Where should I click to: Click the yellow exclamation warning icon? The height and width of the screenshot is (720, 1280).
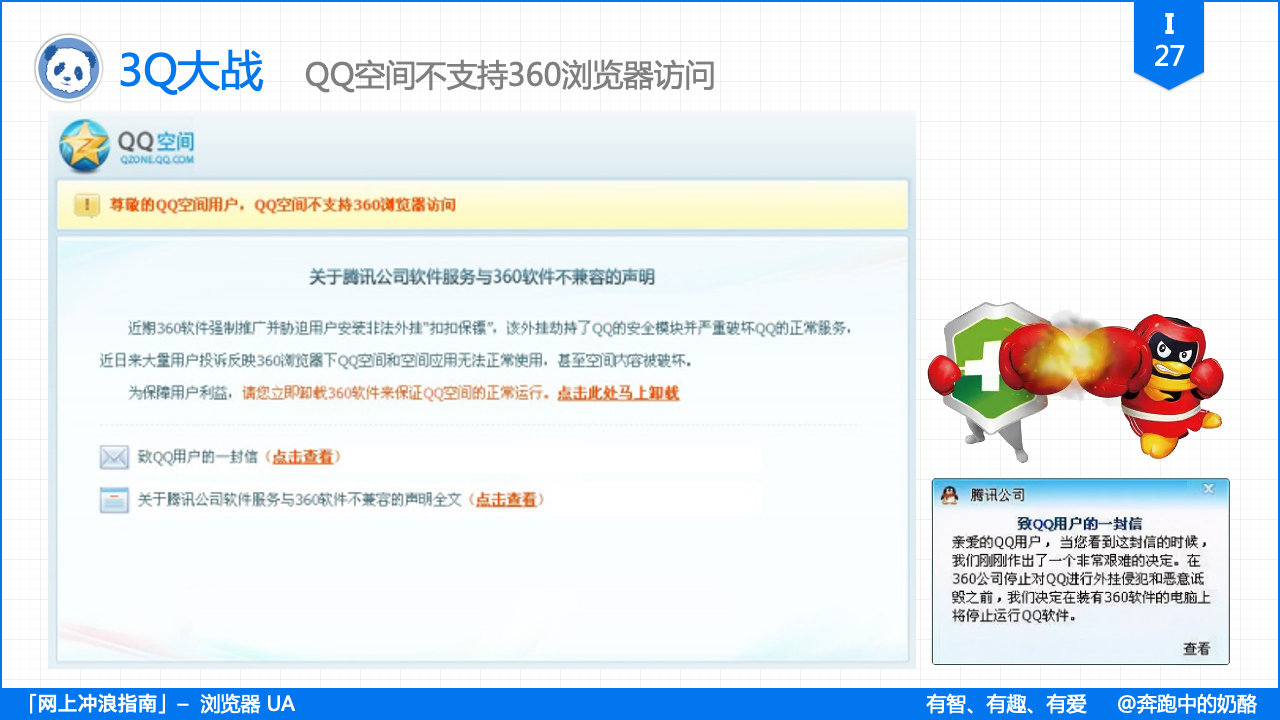coord(85,204)
